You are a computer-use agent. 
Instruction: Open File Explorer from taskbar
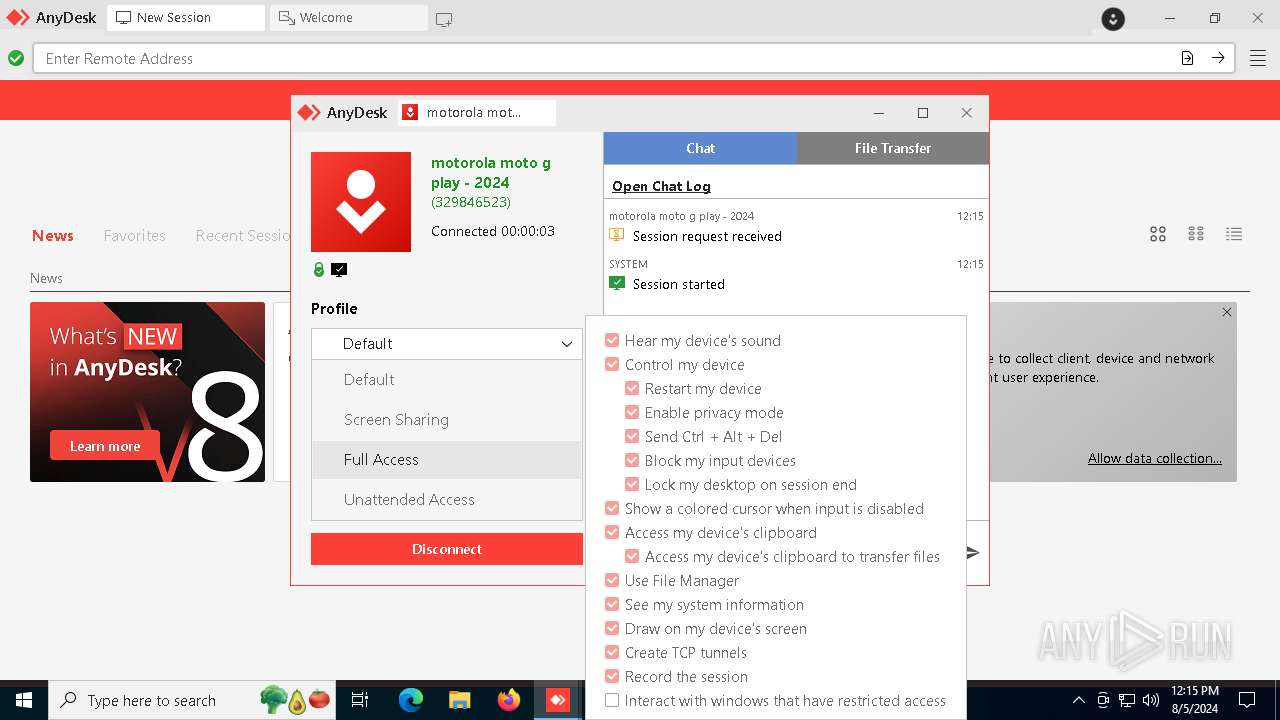tap(460, 700)
